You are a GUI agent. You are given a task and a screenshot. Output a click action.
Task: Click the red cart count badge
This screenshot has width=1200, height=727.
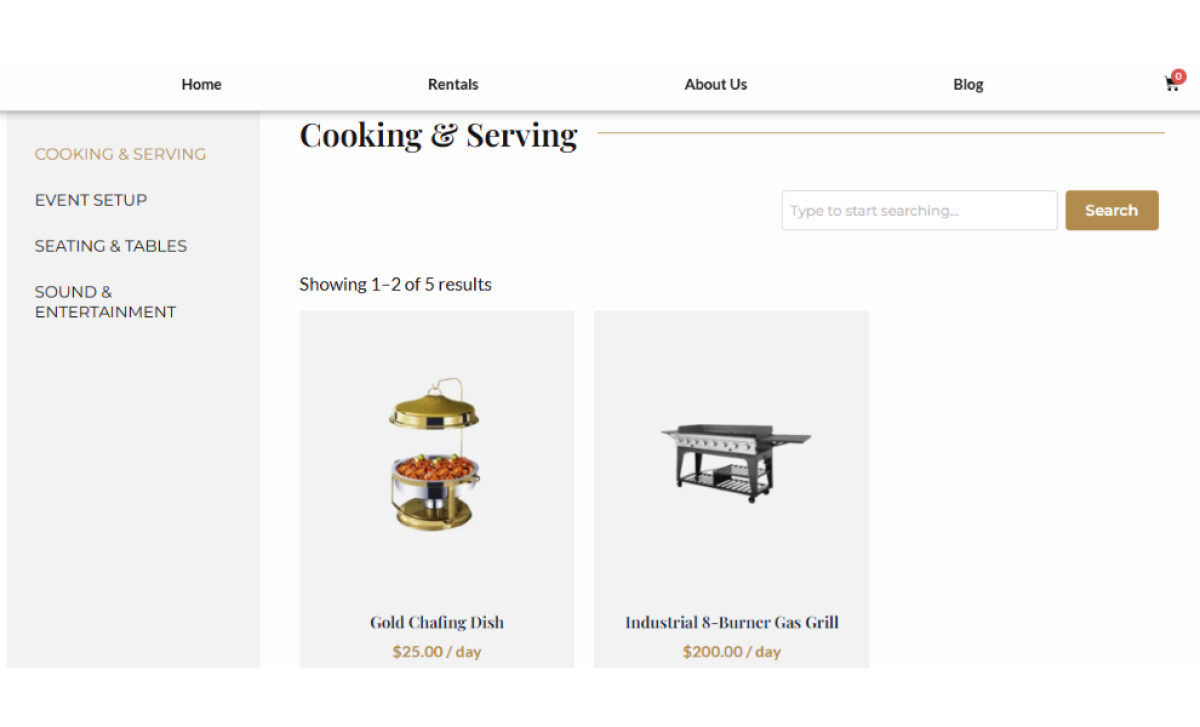[1178, 76]
